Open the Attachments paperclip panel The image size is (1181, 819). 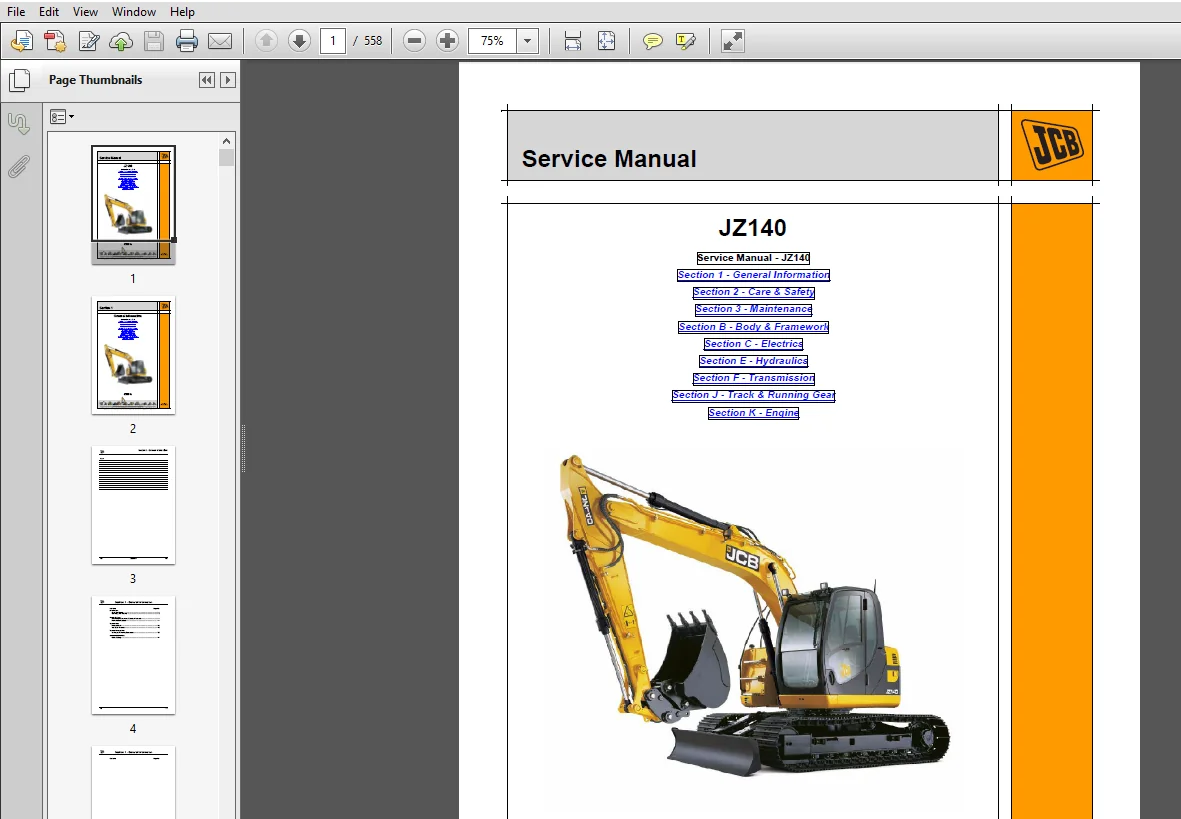(20, 167)
